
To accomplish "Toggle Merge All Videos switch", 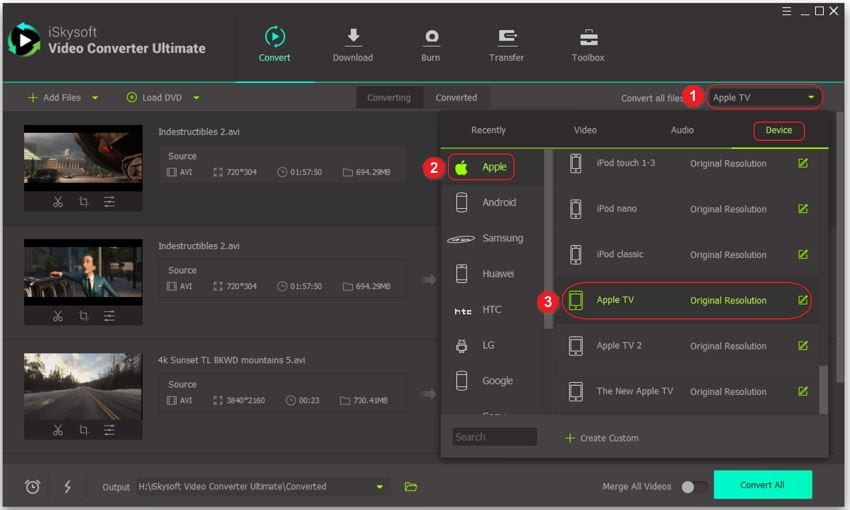I will (x=694, y=487).
